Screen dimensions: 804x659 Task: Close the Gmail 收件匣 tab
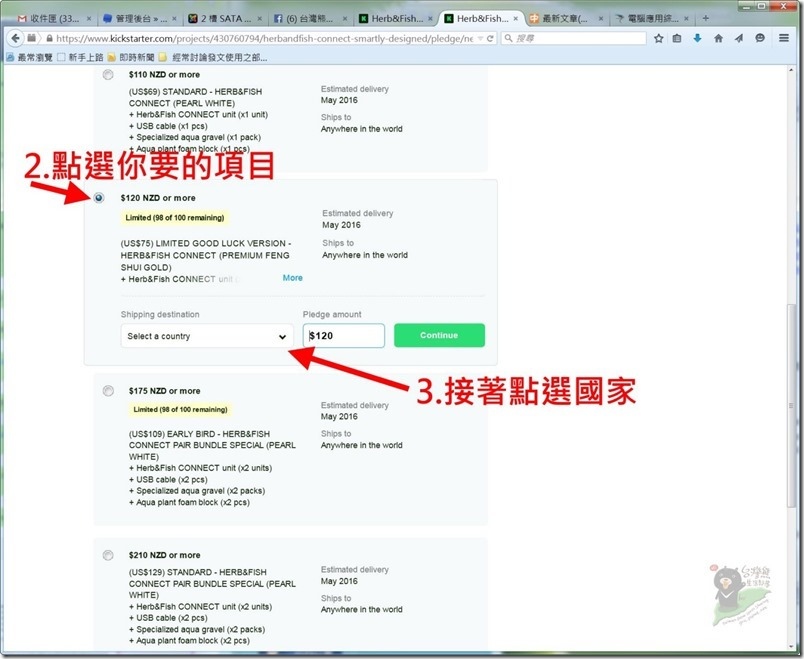tap(89, 19)
